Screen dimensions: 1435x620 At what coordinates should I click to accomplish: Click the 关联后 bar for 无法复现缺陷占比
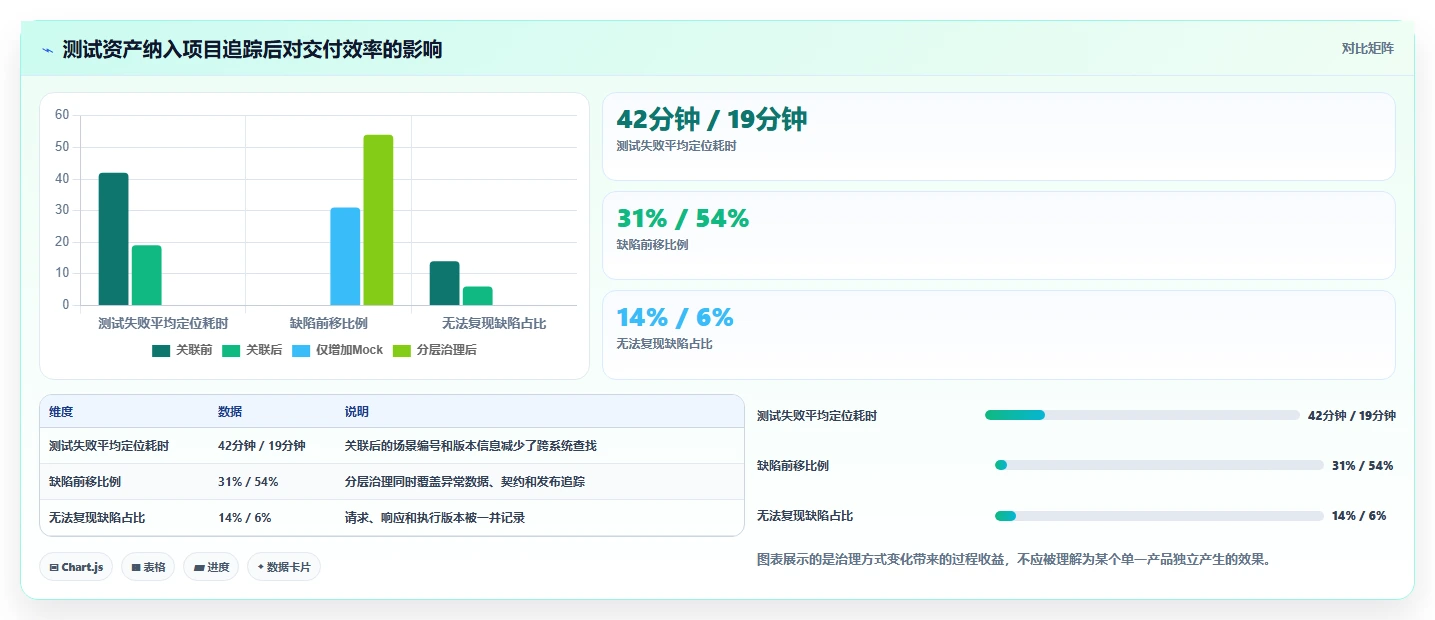point(477,296)
